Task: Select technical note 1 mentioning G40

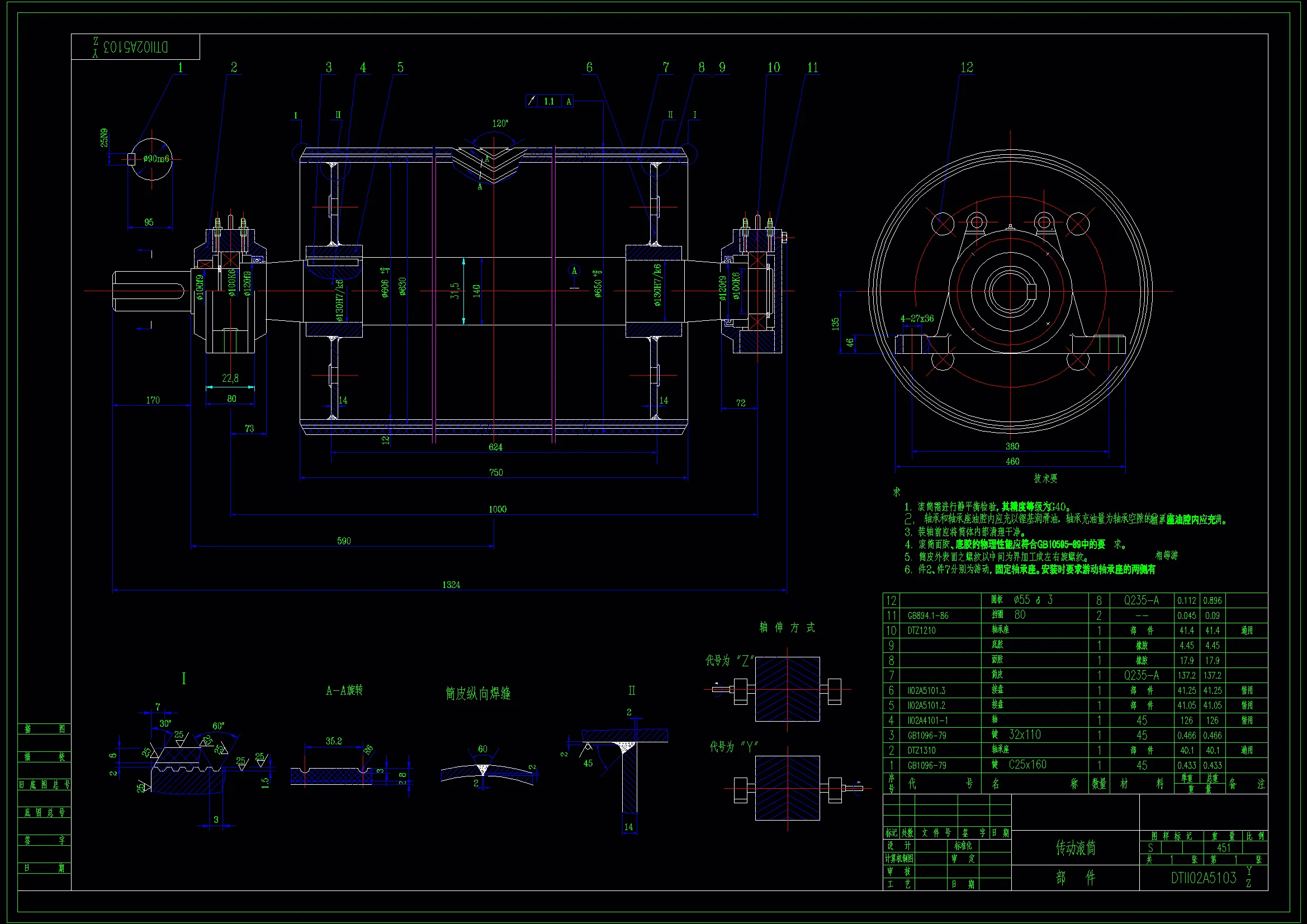Action: (x=988, y=506)
